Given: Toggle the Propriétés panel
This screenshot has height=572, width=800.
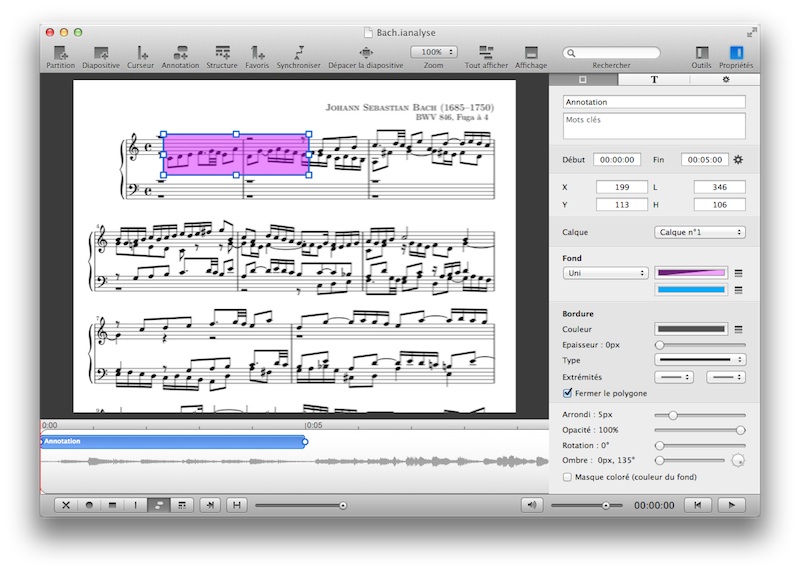Looking at the screenshot, I should click(x=736, y=53).
